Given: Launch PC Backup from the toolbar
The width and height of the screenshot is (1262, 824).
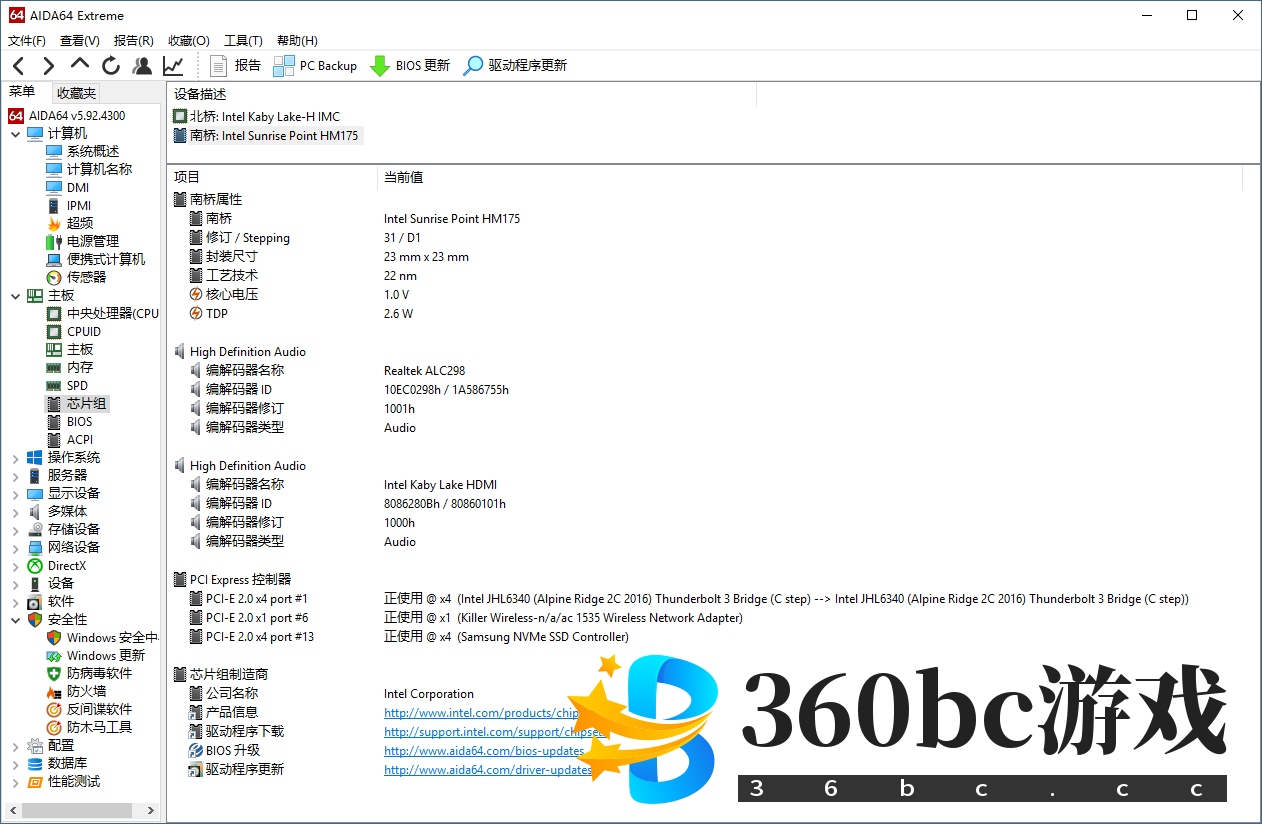Looking at the screenshot, I should pyautogui.click(x=315, y=66).
